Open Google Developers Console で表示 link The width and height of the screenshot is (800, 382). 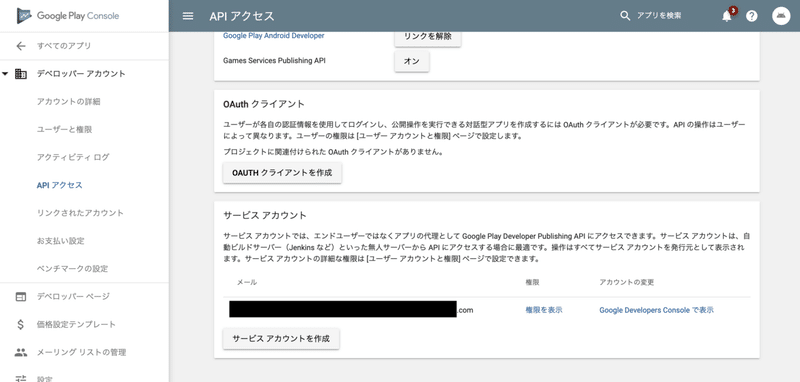pyautogui.click(x=656, y=310)
